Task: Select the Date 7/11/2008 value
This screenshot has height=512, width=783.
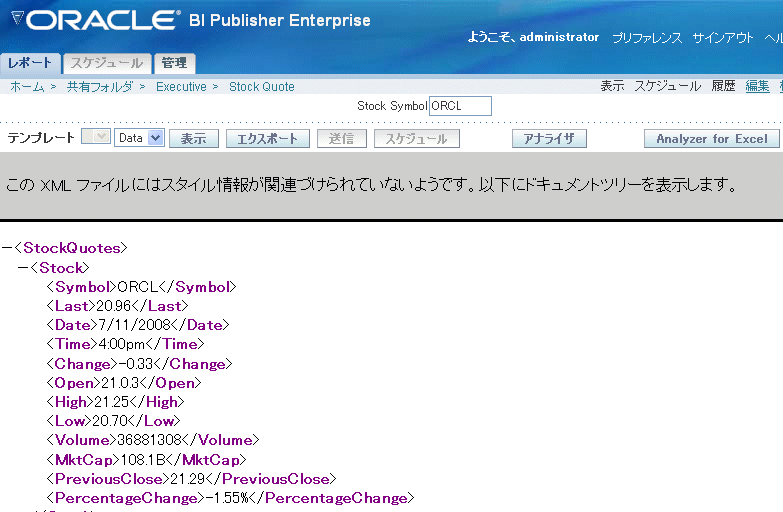Action: tap(135, 325)
